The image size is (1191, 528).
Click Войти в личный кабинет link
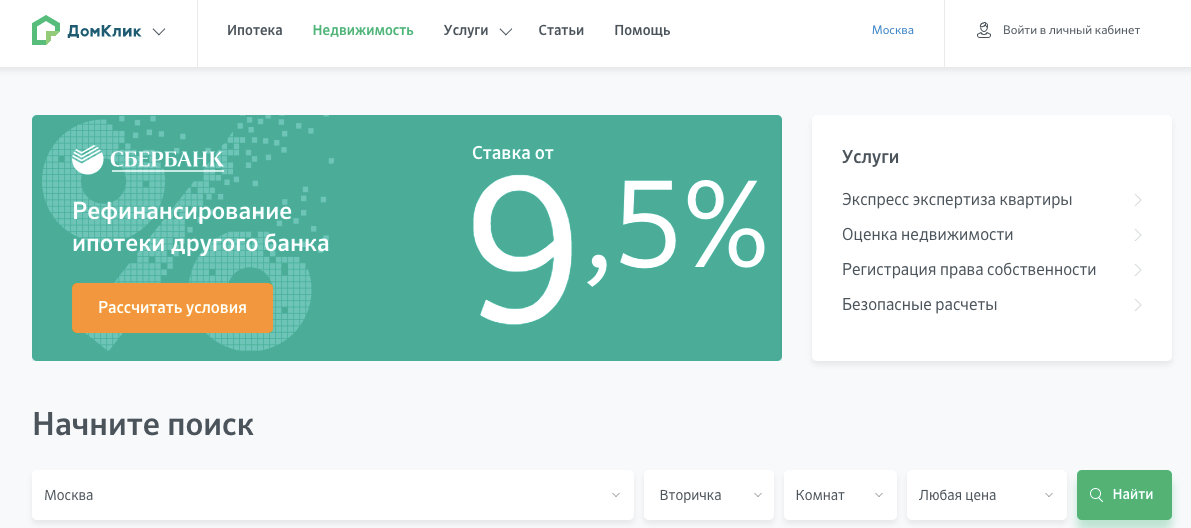click(x=1071, y=30)
